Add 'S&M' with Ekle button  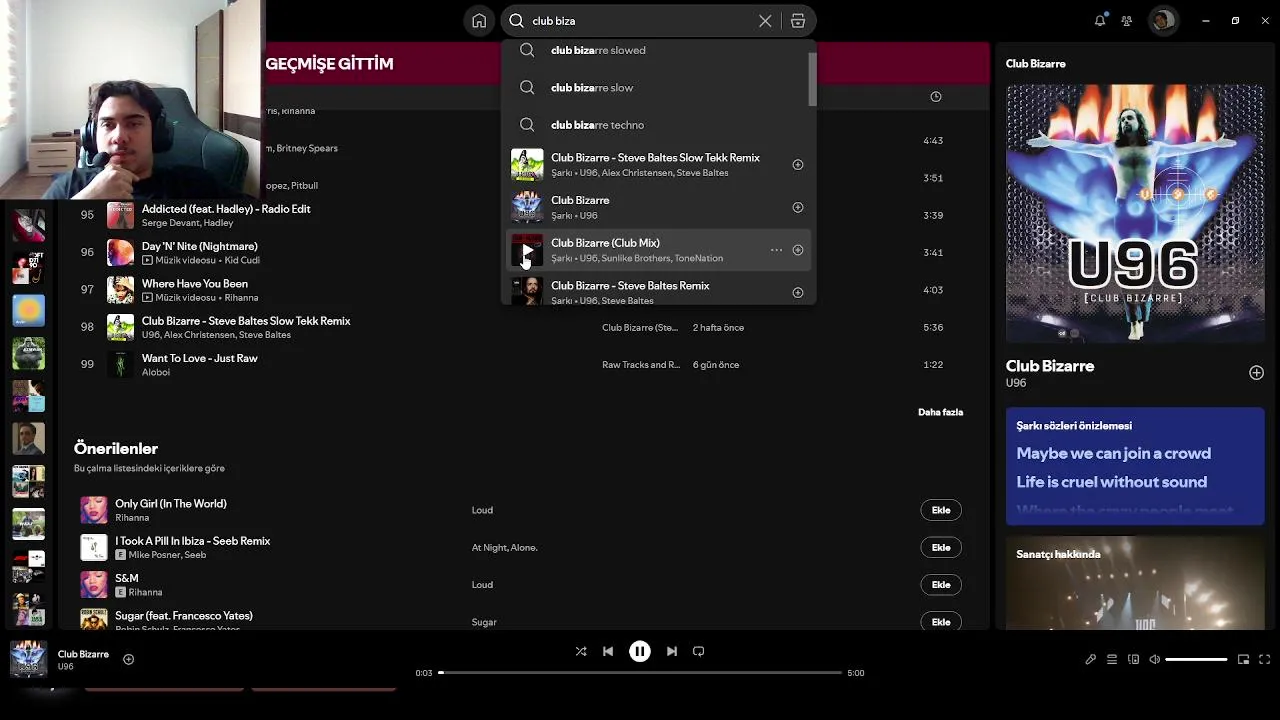(941, 585)
